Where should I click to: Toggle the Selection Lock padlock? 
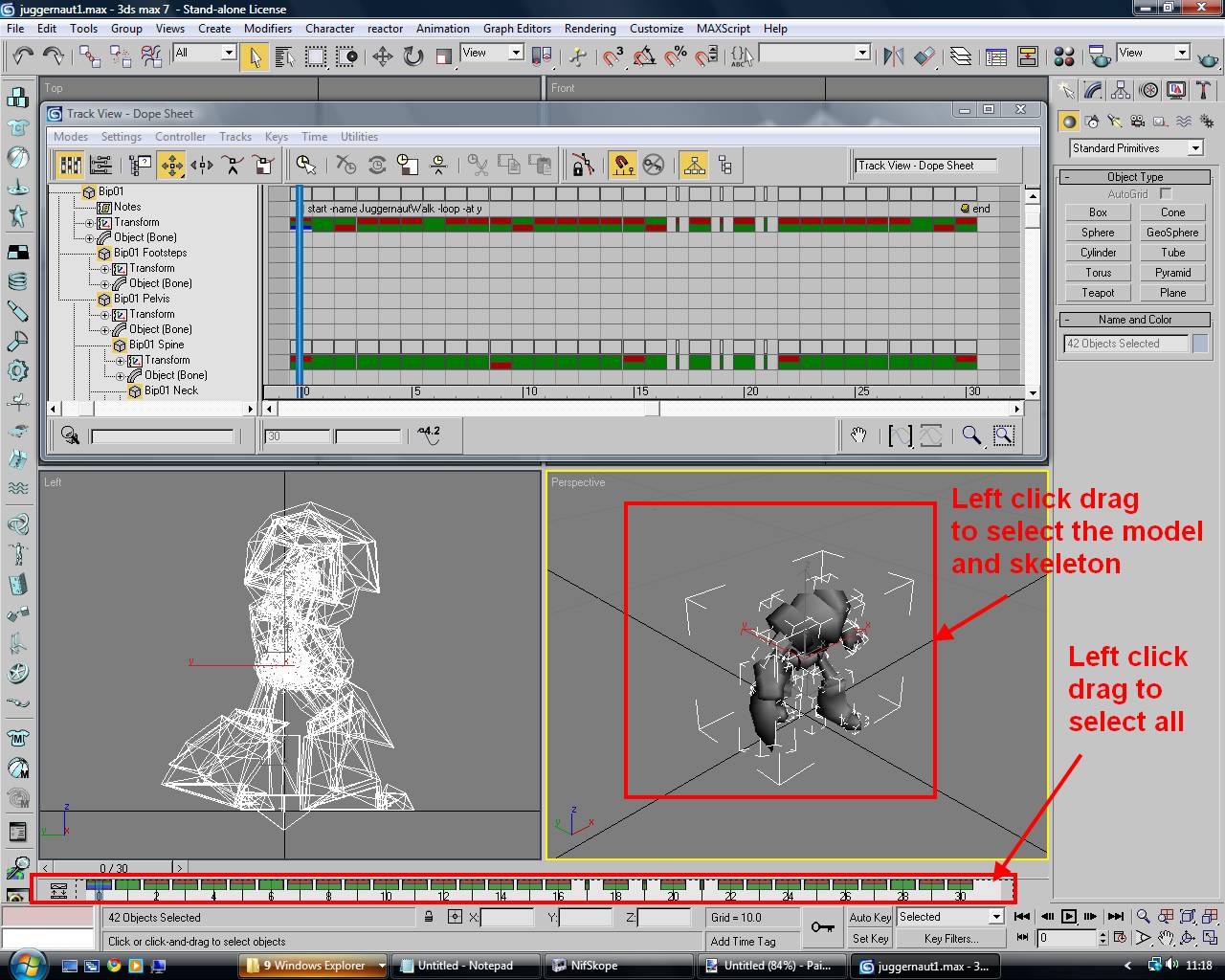coord(429,917)
